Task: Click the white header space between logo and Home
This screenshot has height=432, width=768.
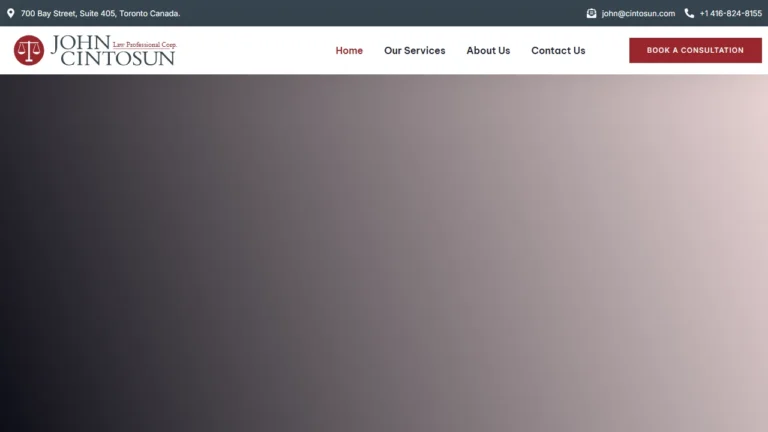Action: 255,50
